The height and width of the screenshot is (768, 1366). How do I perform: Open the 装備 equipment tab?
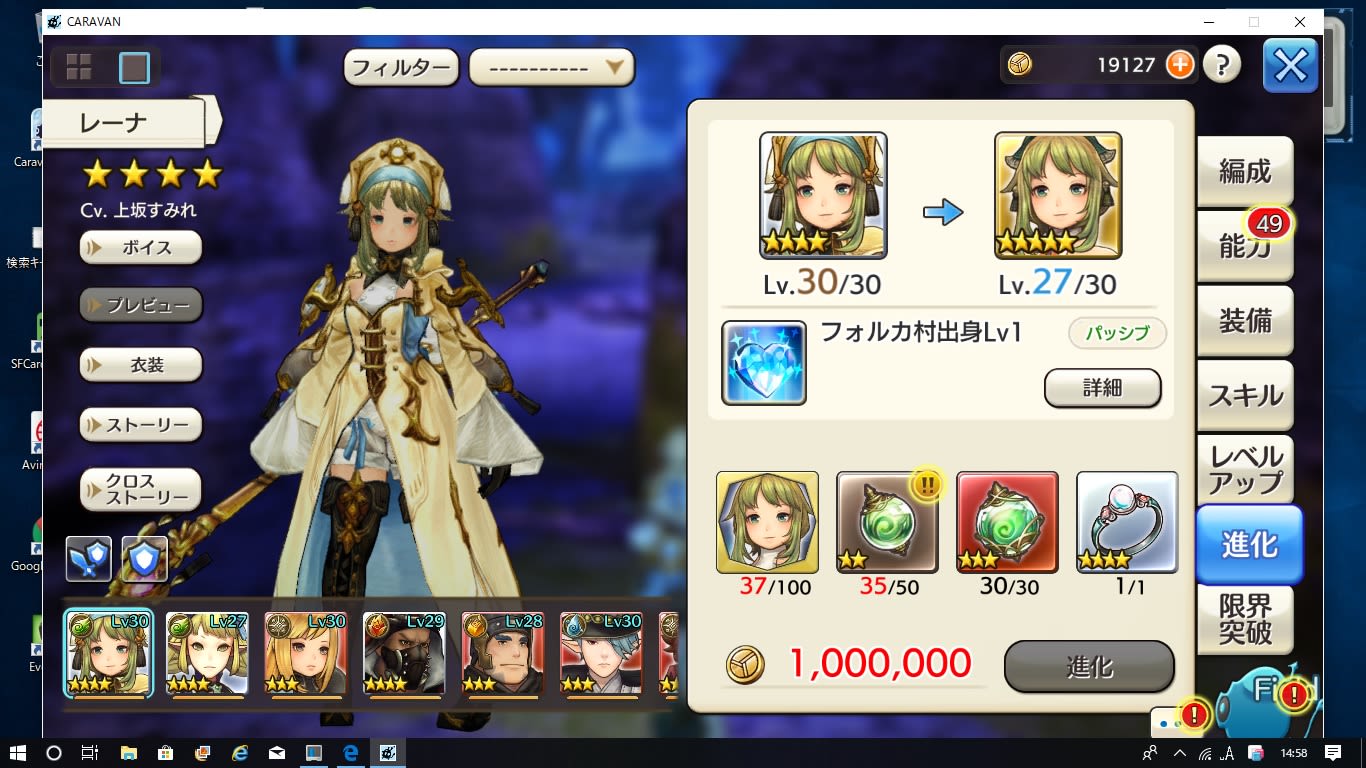coord(1245,321)
